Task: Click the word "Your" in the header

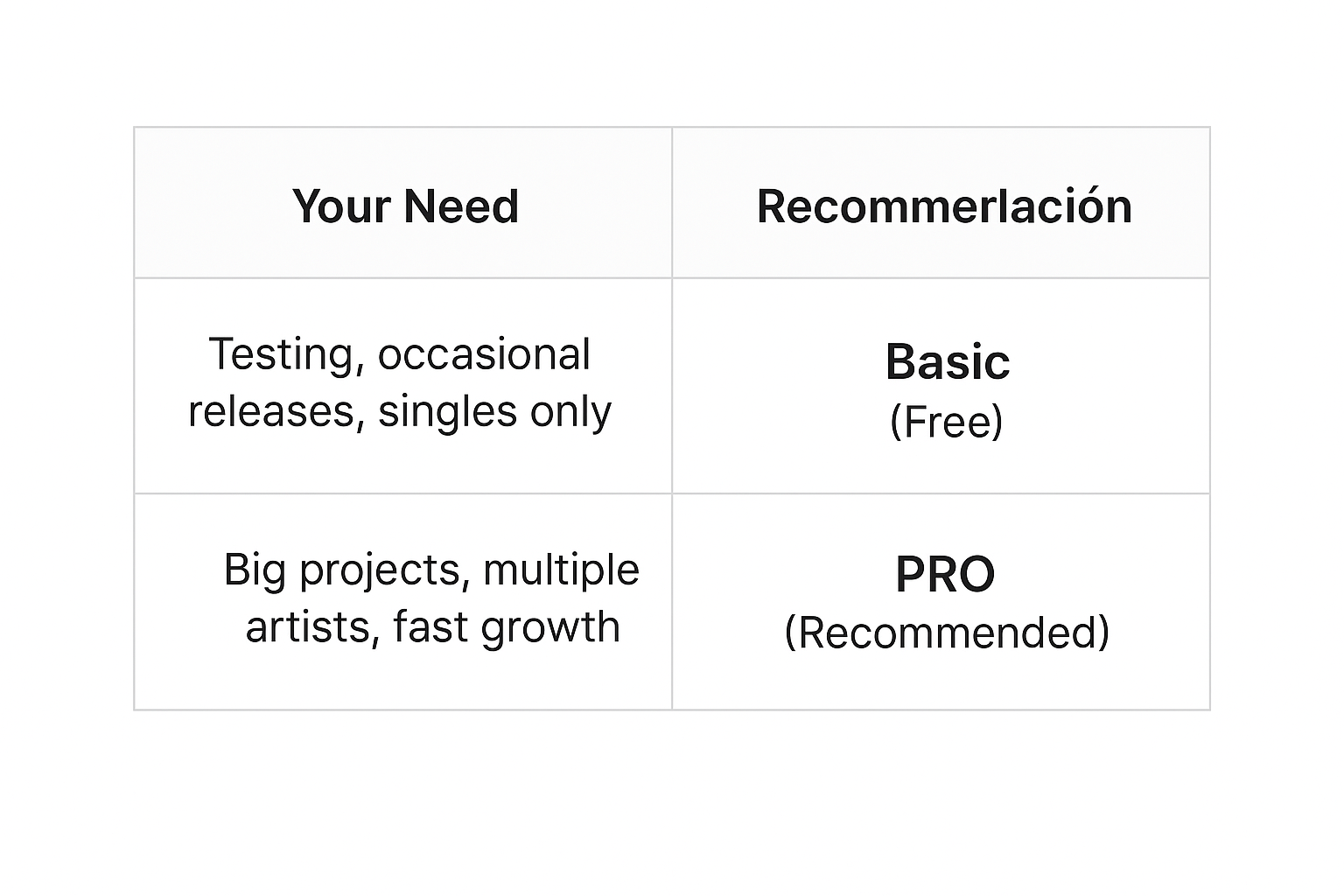Action: (x=341, y=206)
